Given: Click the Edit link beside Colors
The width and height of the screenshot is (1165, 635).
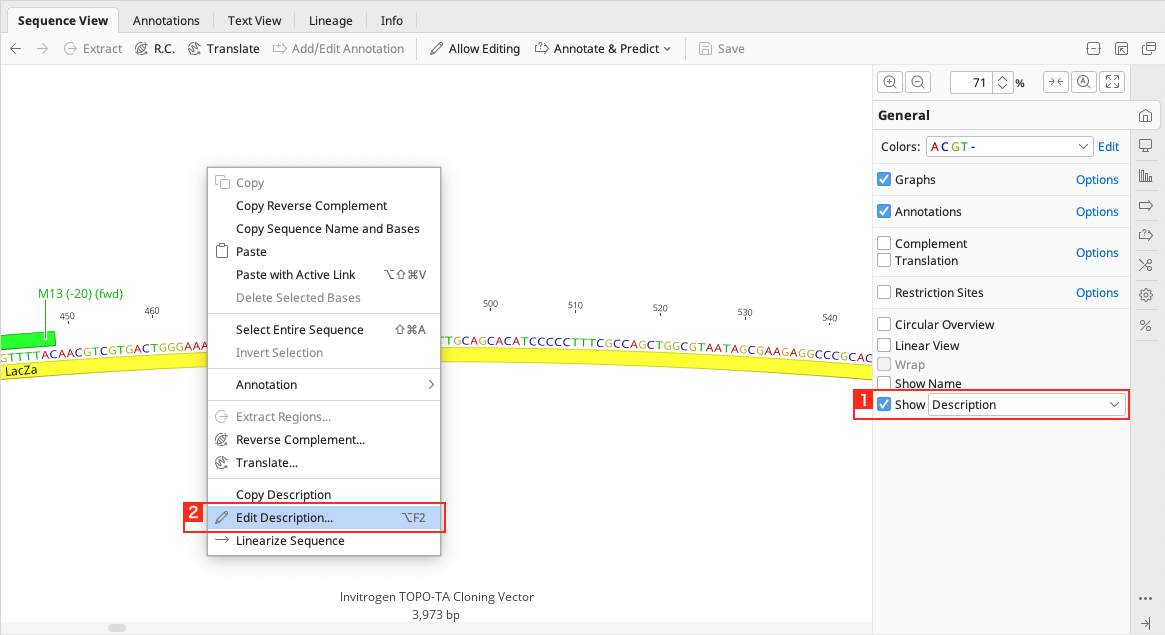Looking at the screenshot, I should pyautogui.click(x=1108, y=147).
